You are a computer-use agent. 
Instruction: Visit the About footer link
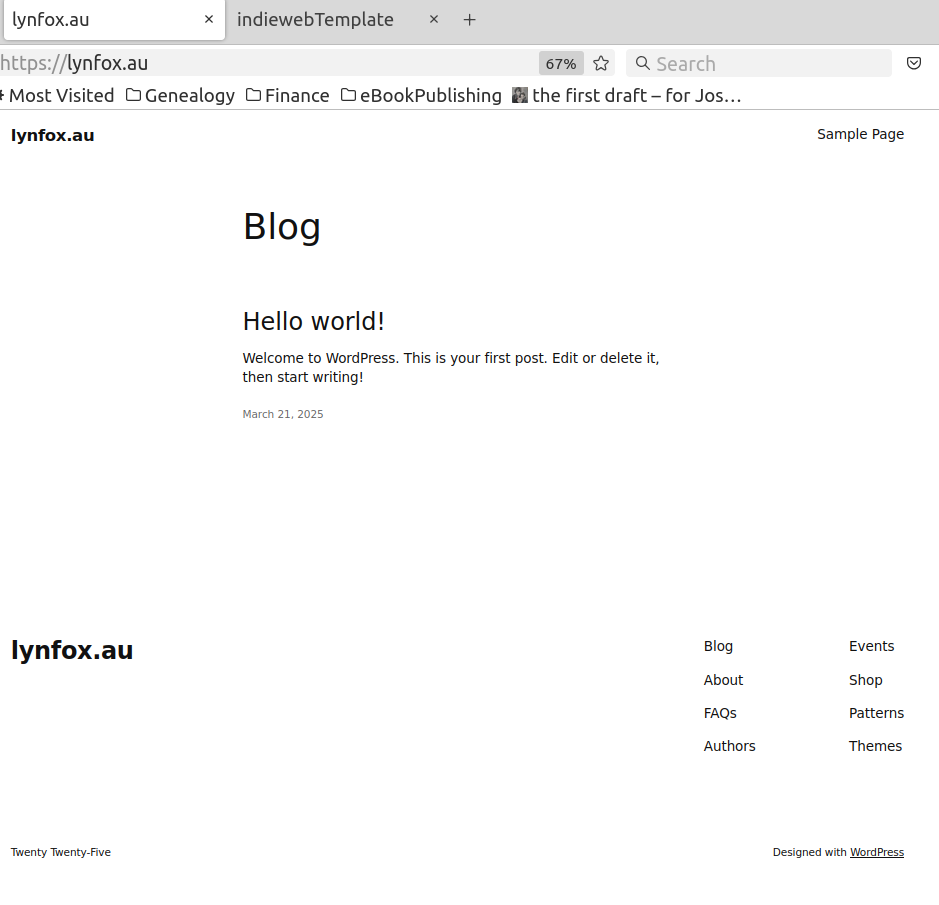[x=723, y=680]
